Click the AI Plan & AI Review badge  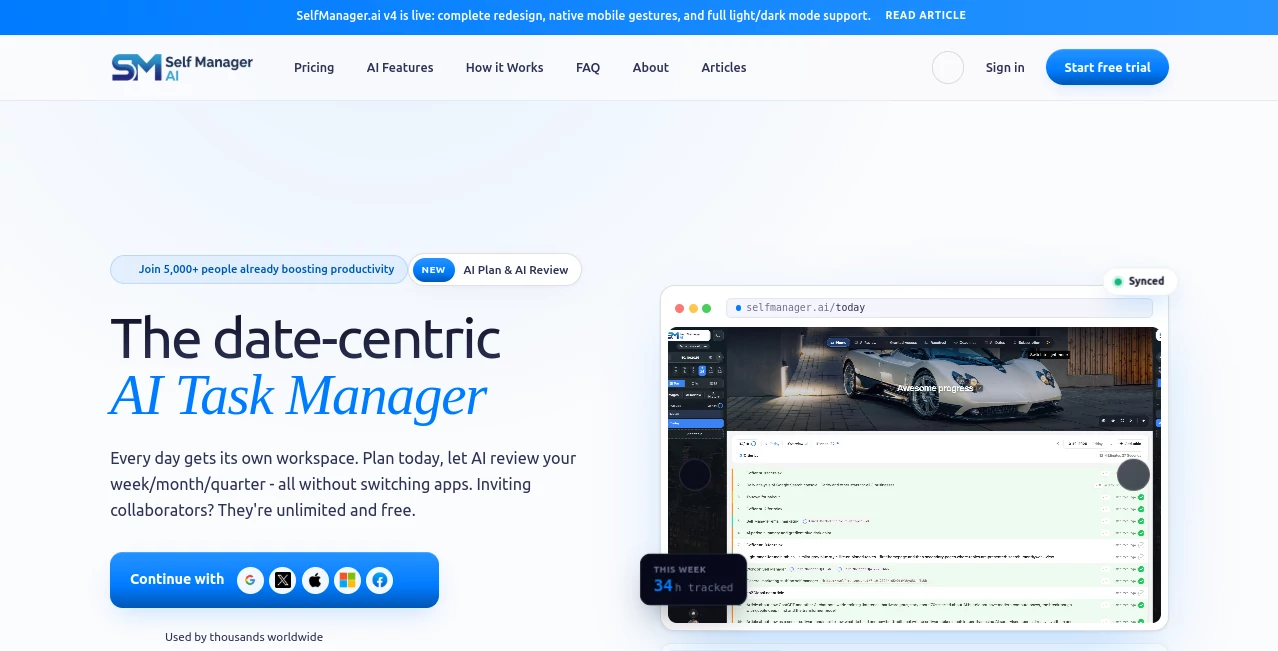495,270
